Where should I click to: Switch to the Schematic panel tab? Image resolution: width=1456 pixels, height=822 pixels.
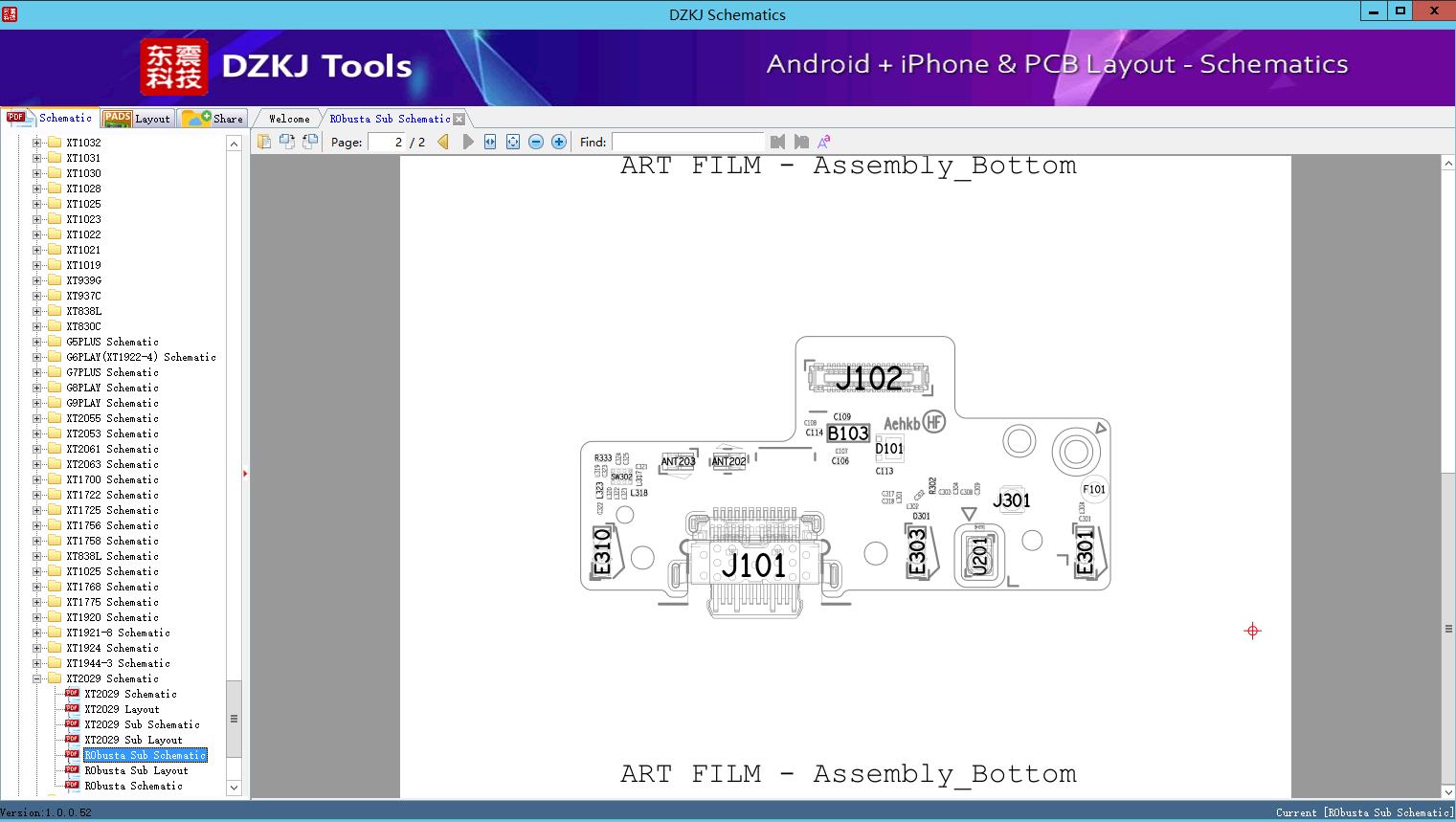[x=50, y=118]
